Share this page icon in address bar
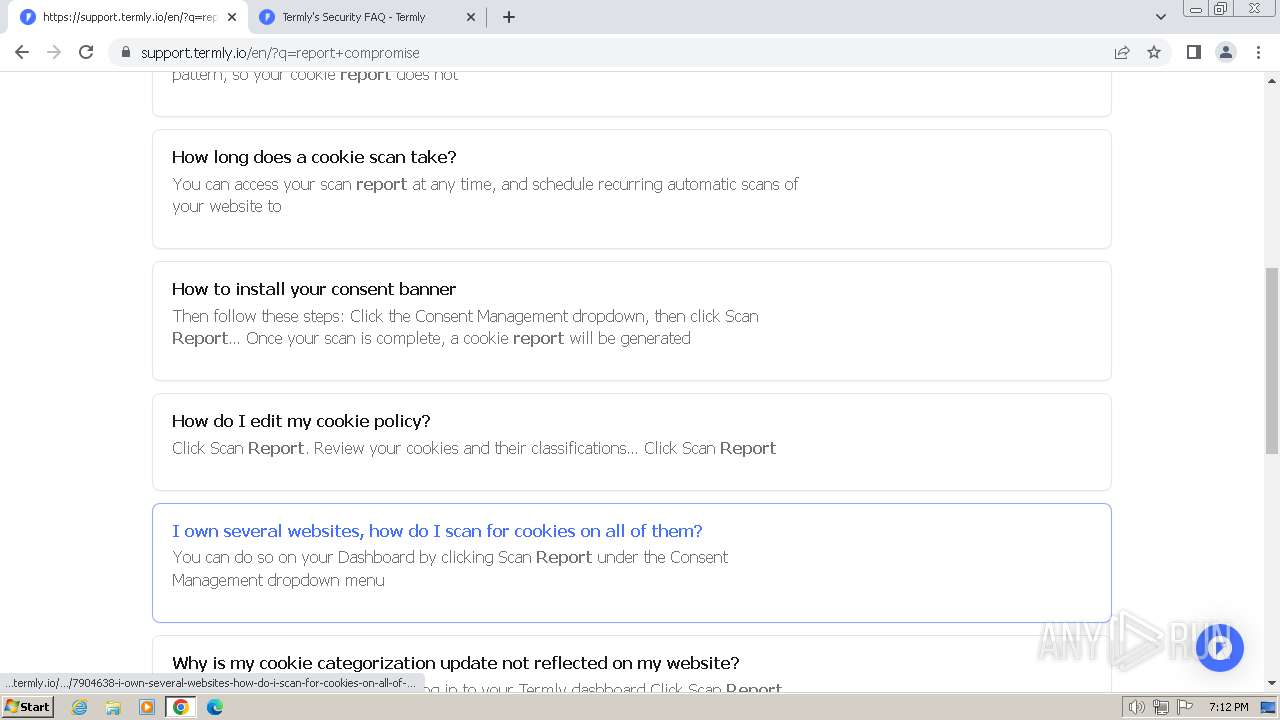 (1122, 52)
